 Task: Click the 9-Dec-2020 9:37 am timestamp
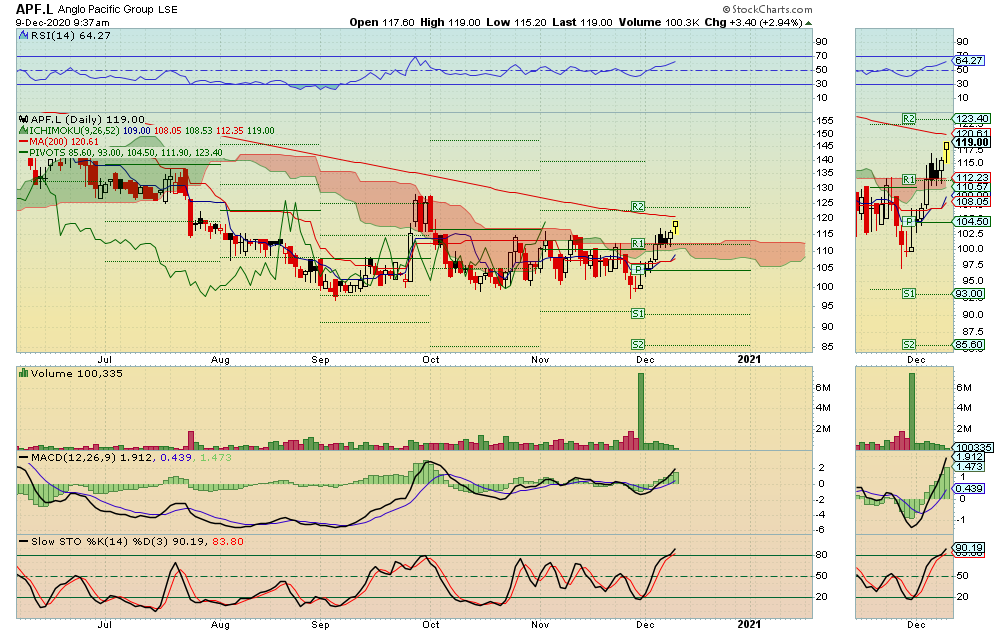[62, 22]
